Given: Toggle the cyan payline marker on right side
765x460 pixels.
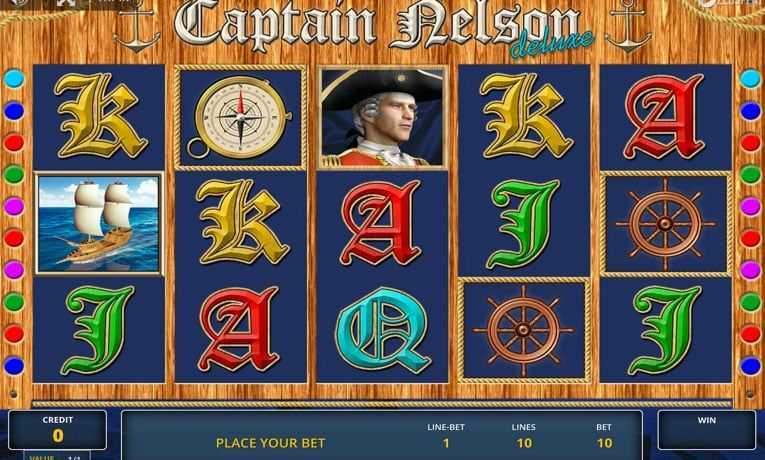Looking at the screenshot, I should [x=750, y=79].
